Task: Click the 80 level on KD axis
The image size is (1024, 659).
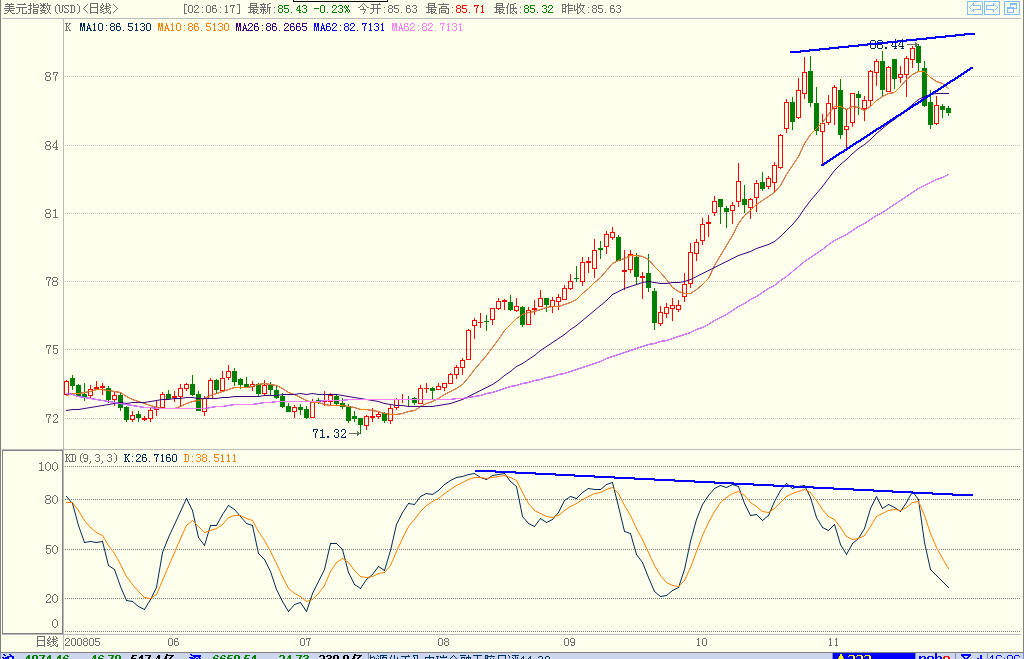Action: [51, 500]
